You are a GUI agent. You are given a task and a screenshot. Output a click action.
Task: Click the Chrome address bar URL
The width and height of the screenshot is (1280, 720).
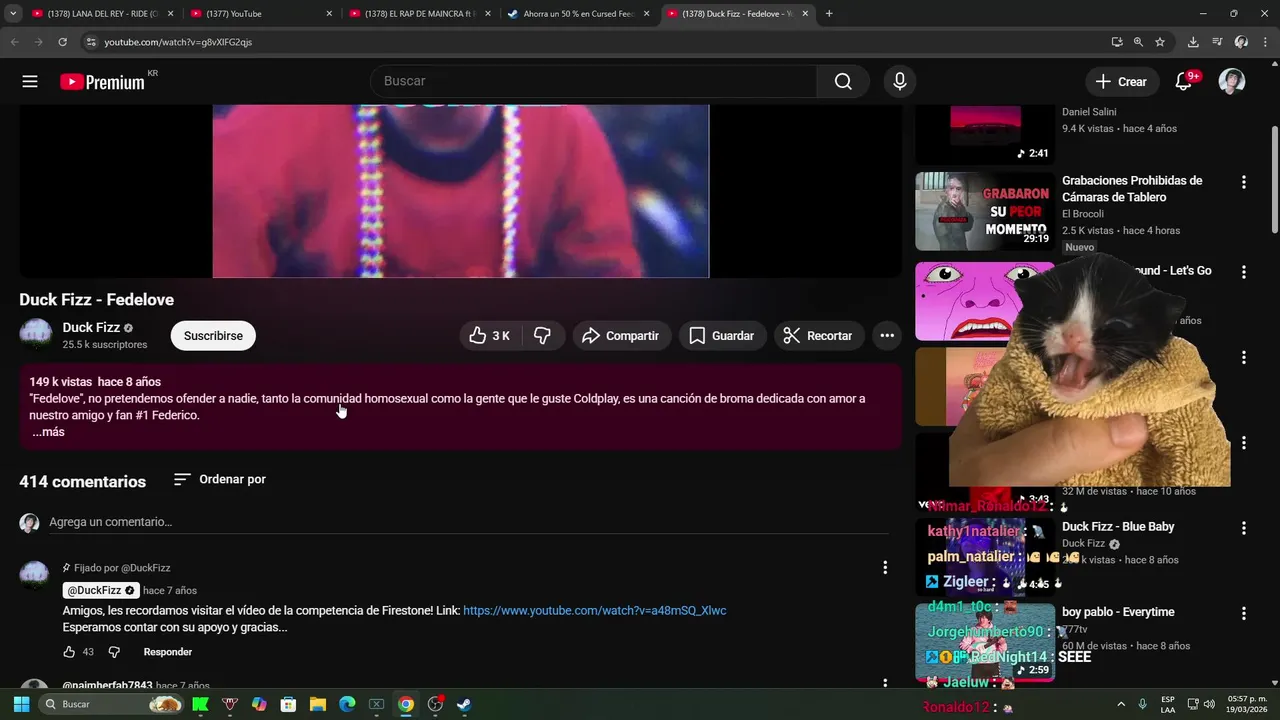178,42
